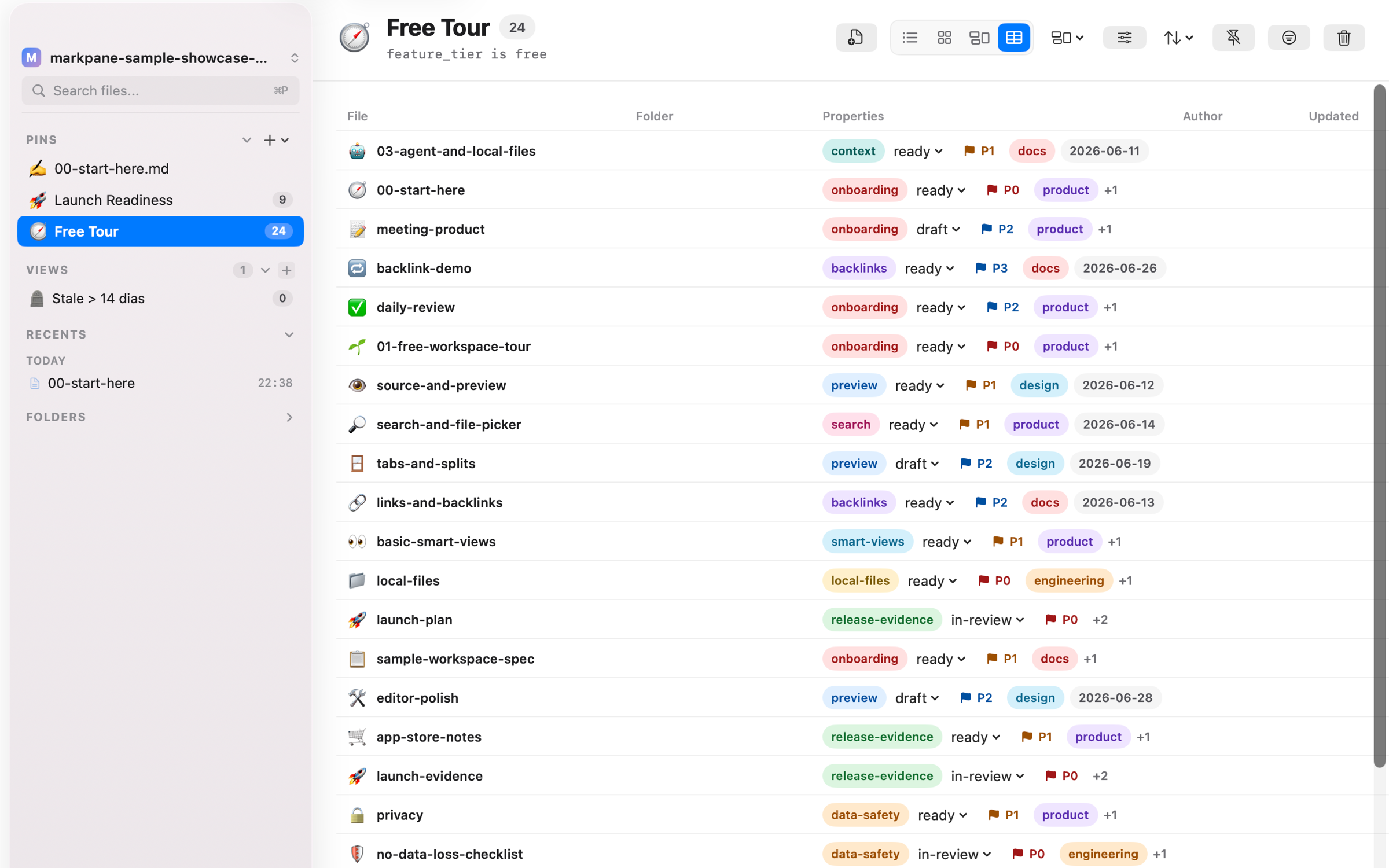1389x868 pixels.
Task: Click the new file icon in toolbar
Action: point(856,38)
